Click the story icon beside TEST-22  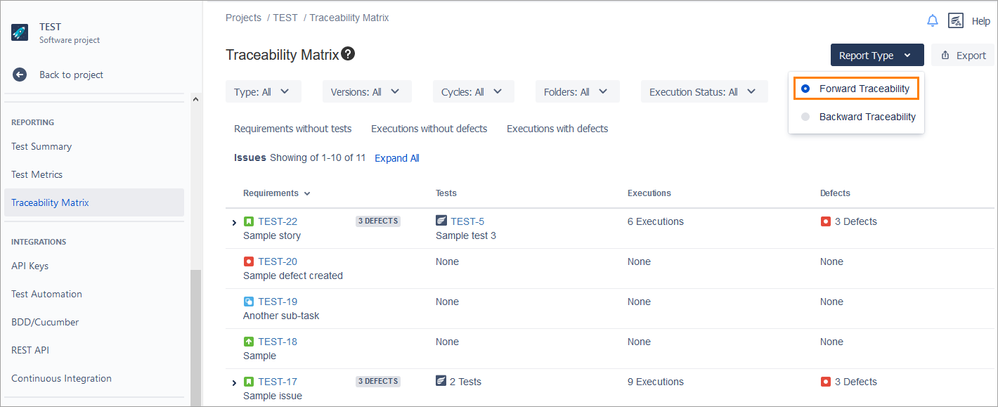(x=249, y=222)
